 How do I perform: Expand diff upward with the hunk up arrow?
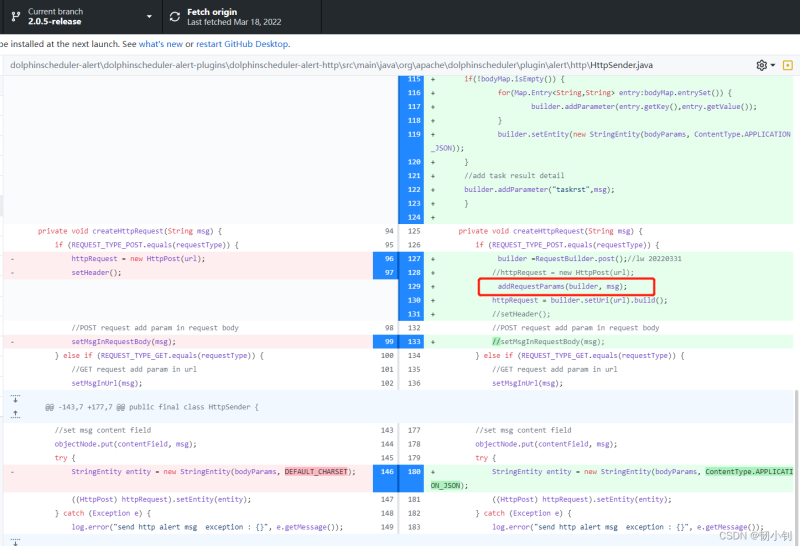pos(15,414)
